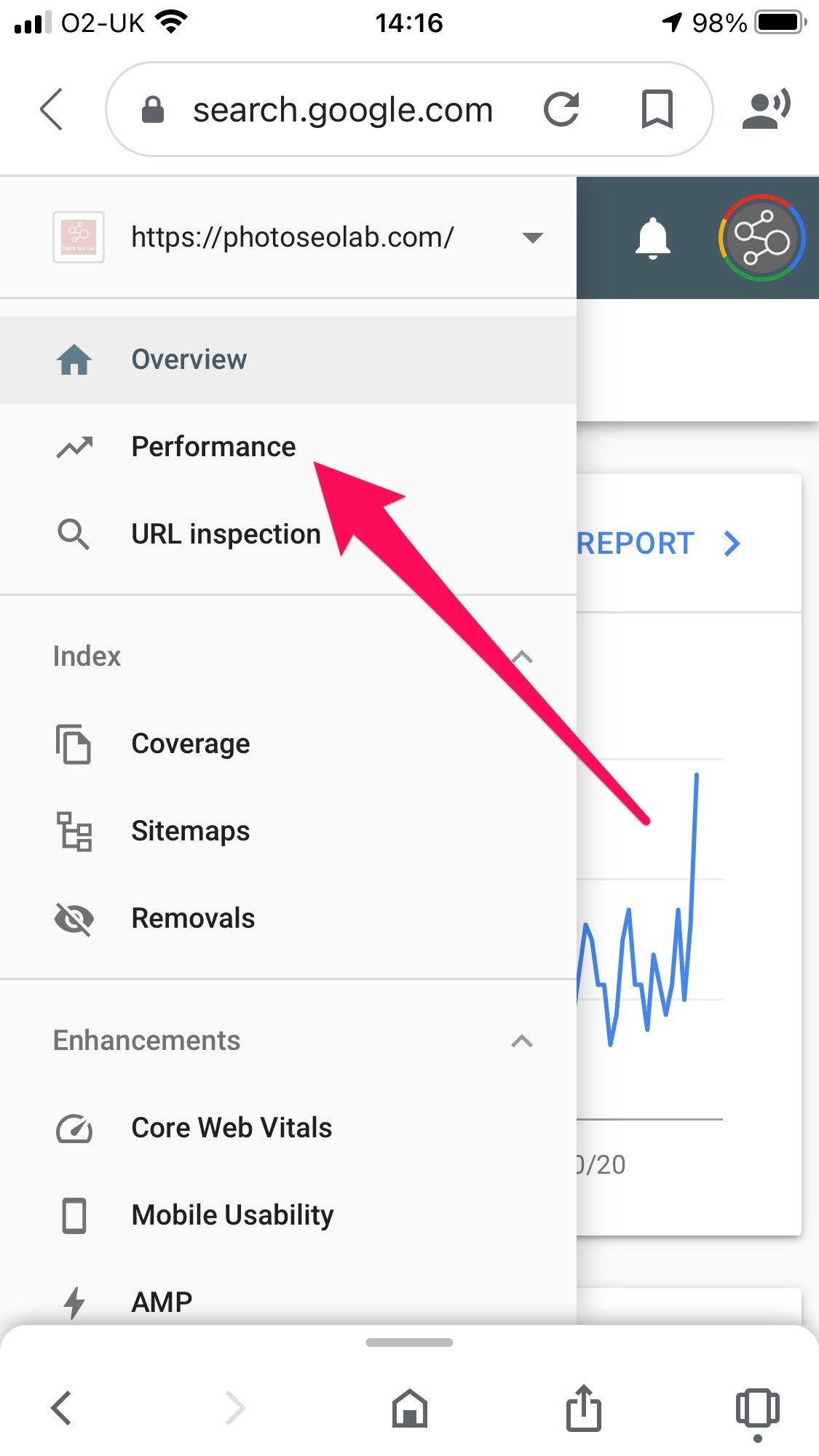The image size is (819, 1456).
Task: Tap the padlock icon in address bar
Action: click(x=152, y=110)
